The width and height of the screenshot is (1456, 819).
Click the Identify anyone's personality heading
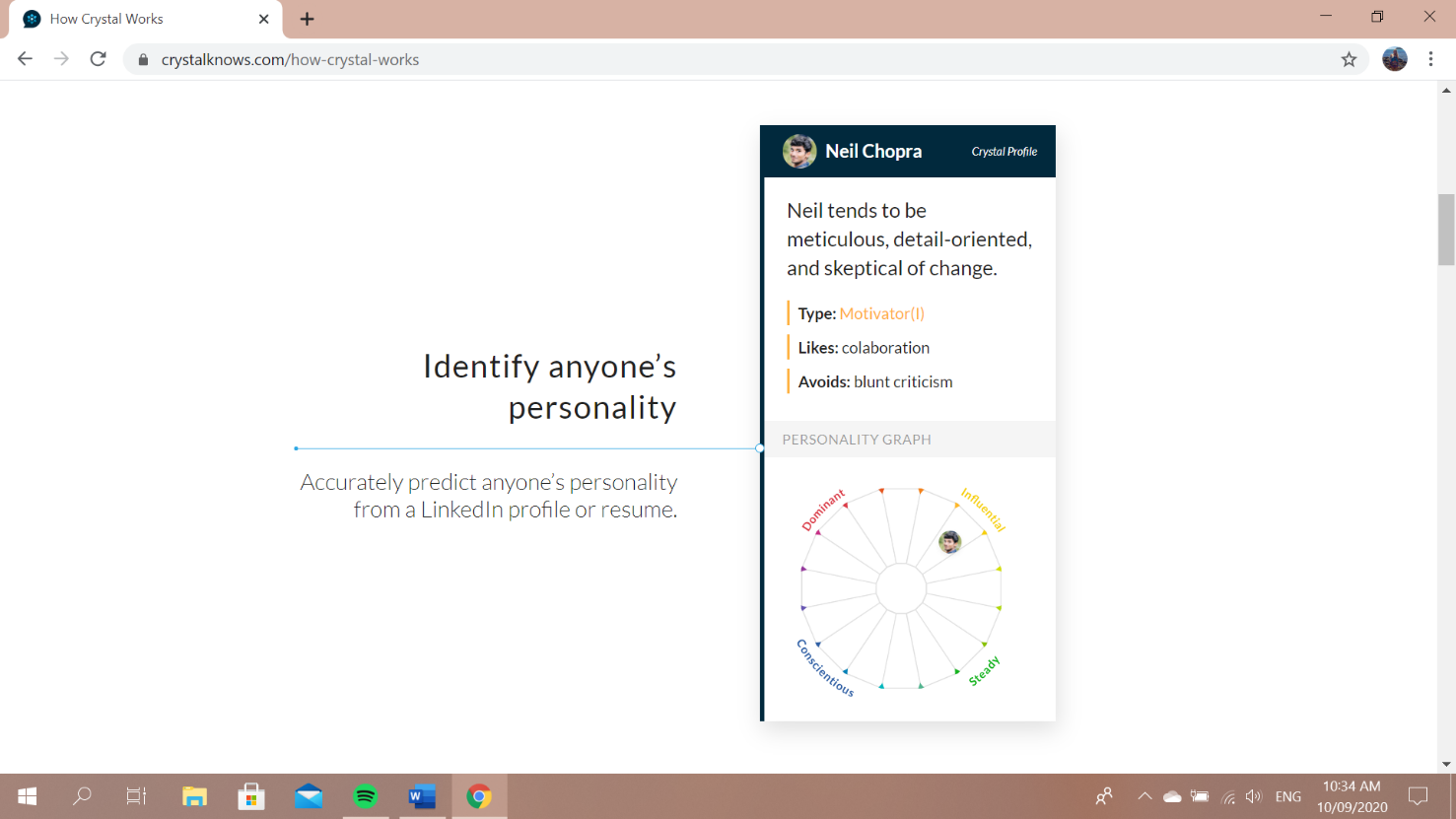pos(549,386)
